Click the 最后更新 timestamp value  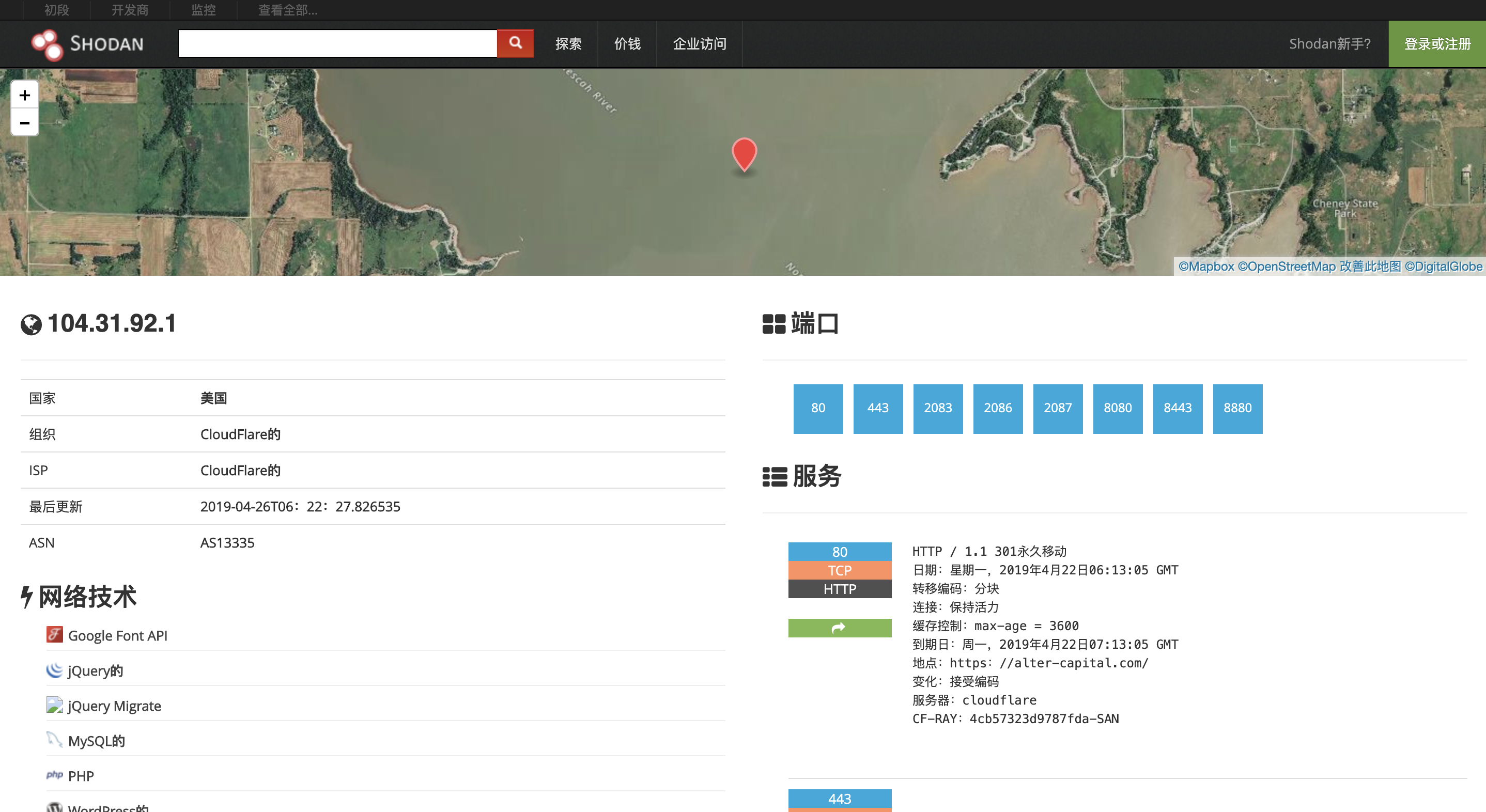(x=300, y=506)
